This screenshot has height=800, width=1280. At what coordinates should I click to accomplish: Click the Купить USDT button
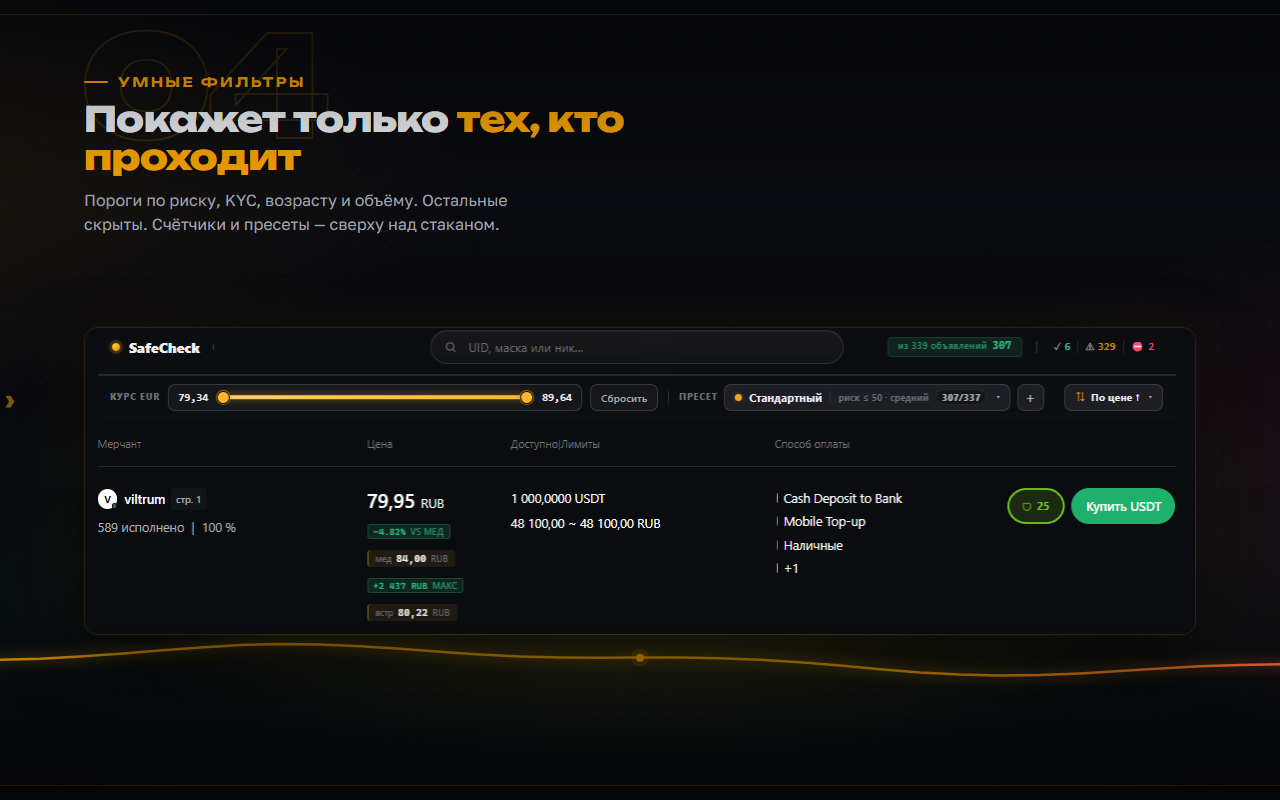point(1123,506)
